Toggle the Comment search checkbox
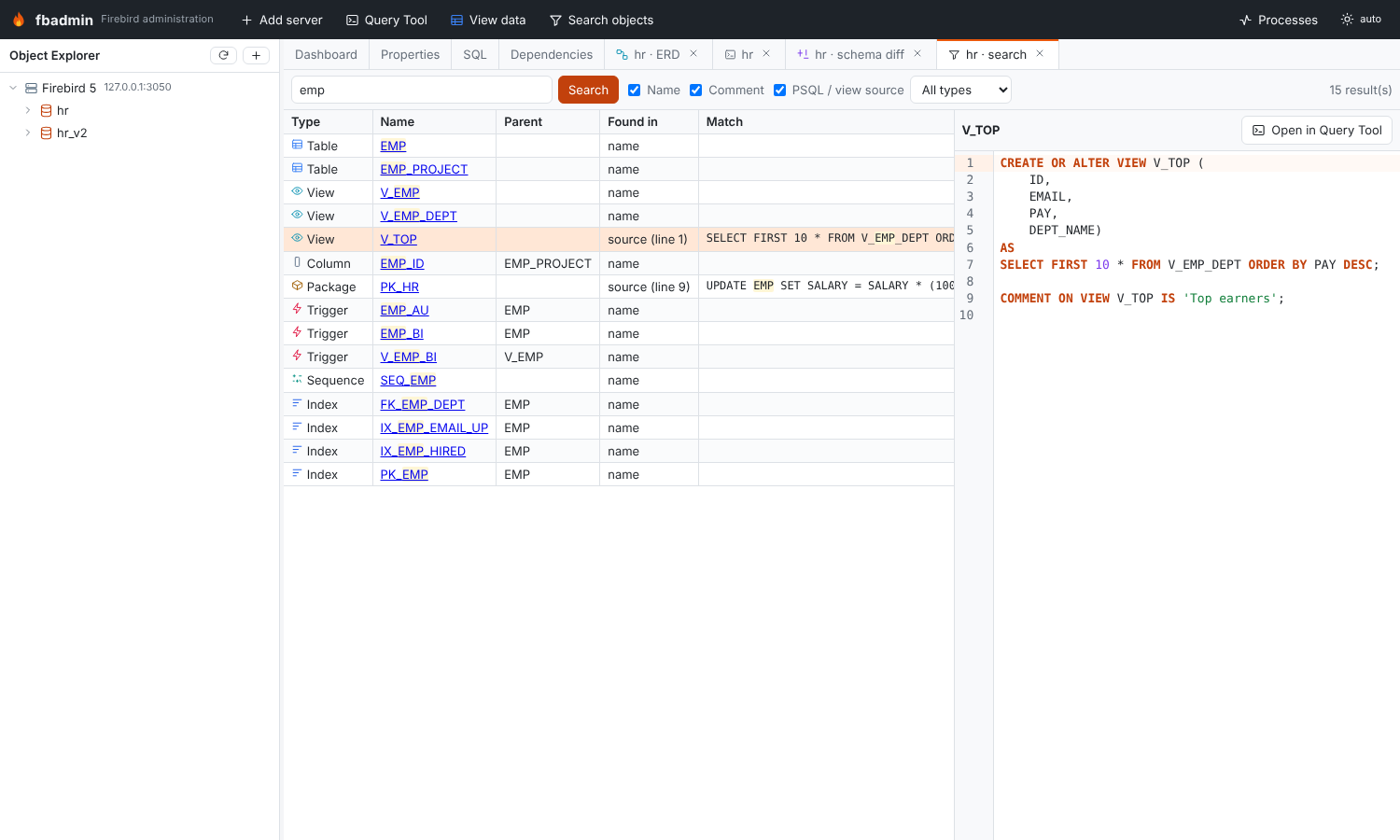 pyautogui.click(x=696, y=91)
